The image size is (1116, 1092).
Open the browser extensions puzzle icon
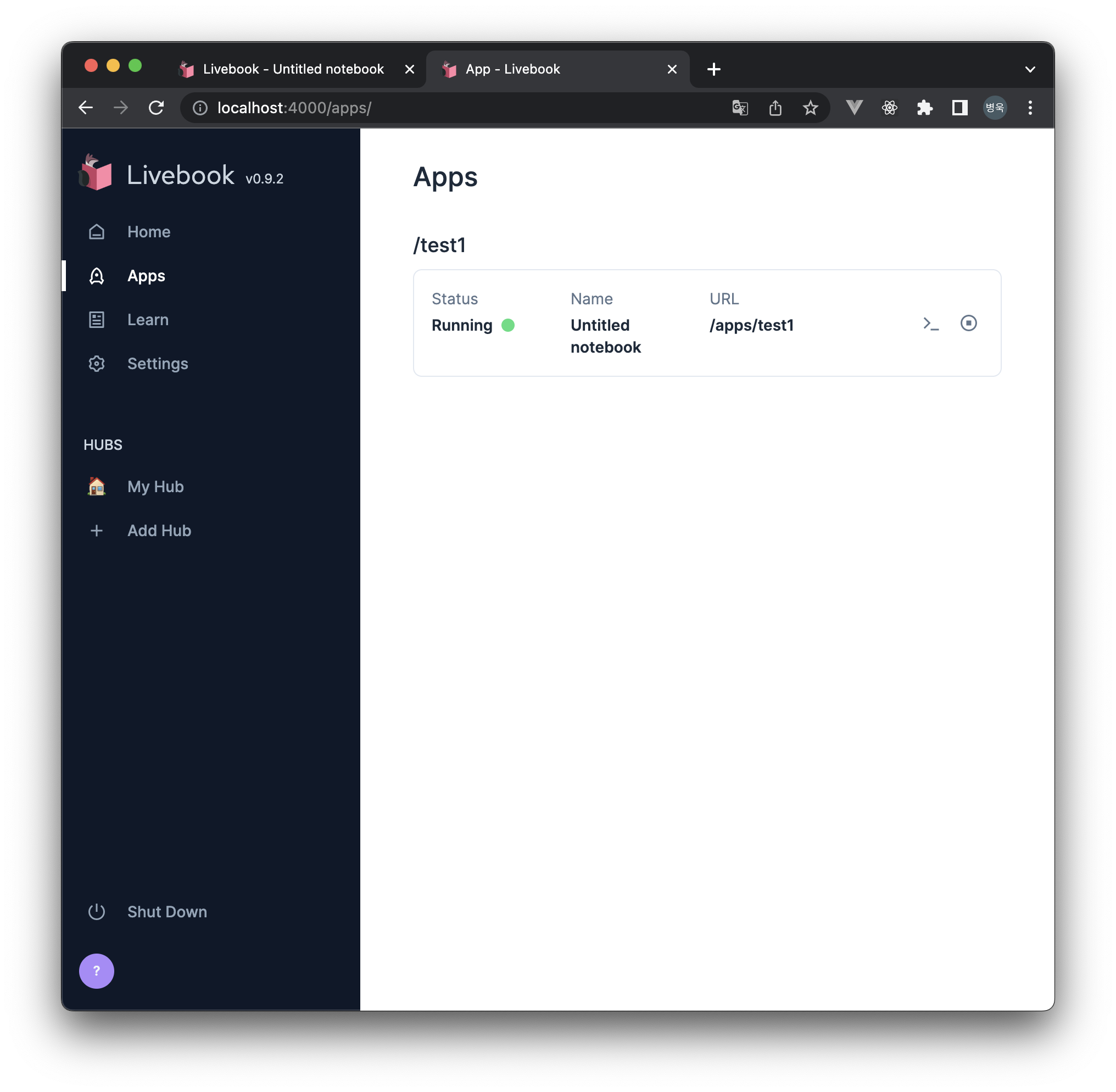click(x=924, y=107)
